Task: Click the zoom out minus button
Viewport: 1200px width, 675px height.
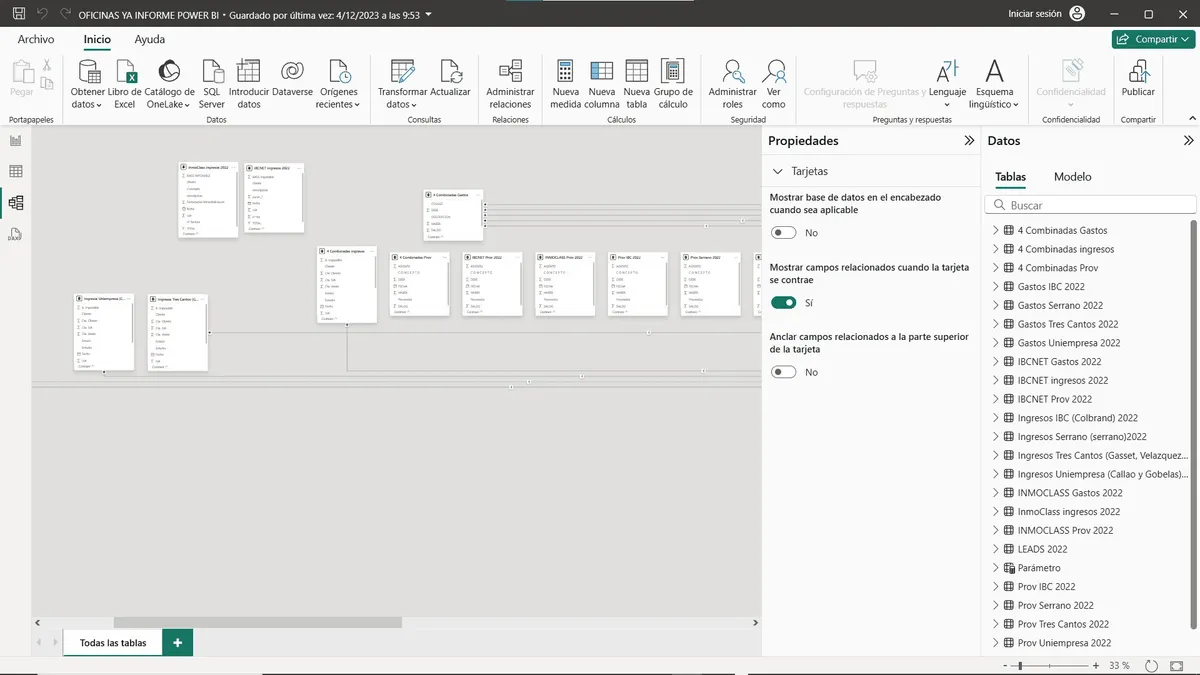Action: coord(1005,665)
